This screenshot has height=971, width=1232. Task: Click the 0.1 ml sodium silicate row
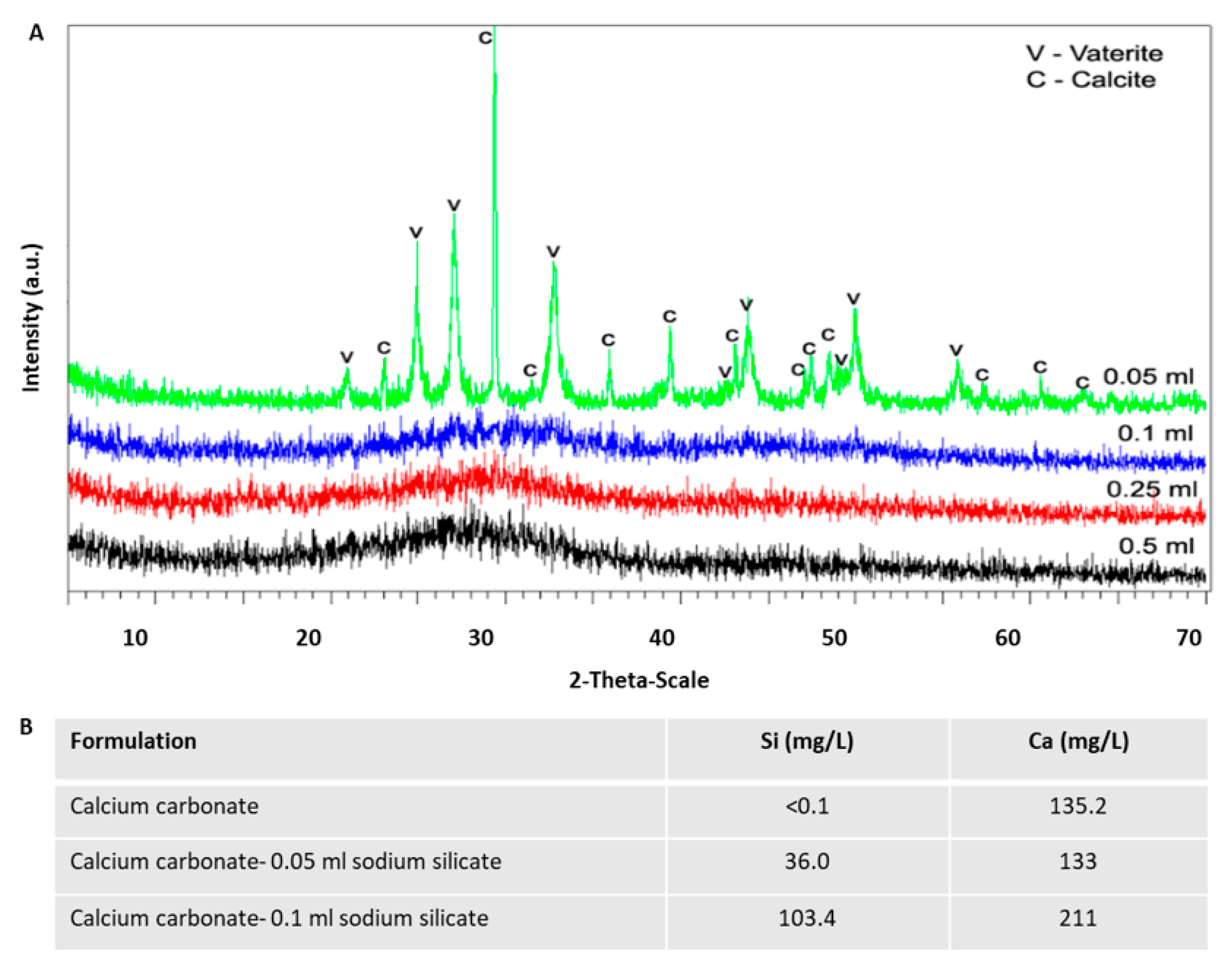[x=279, y=918]
